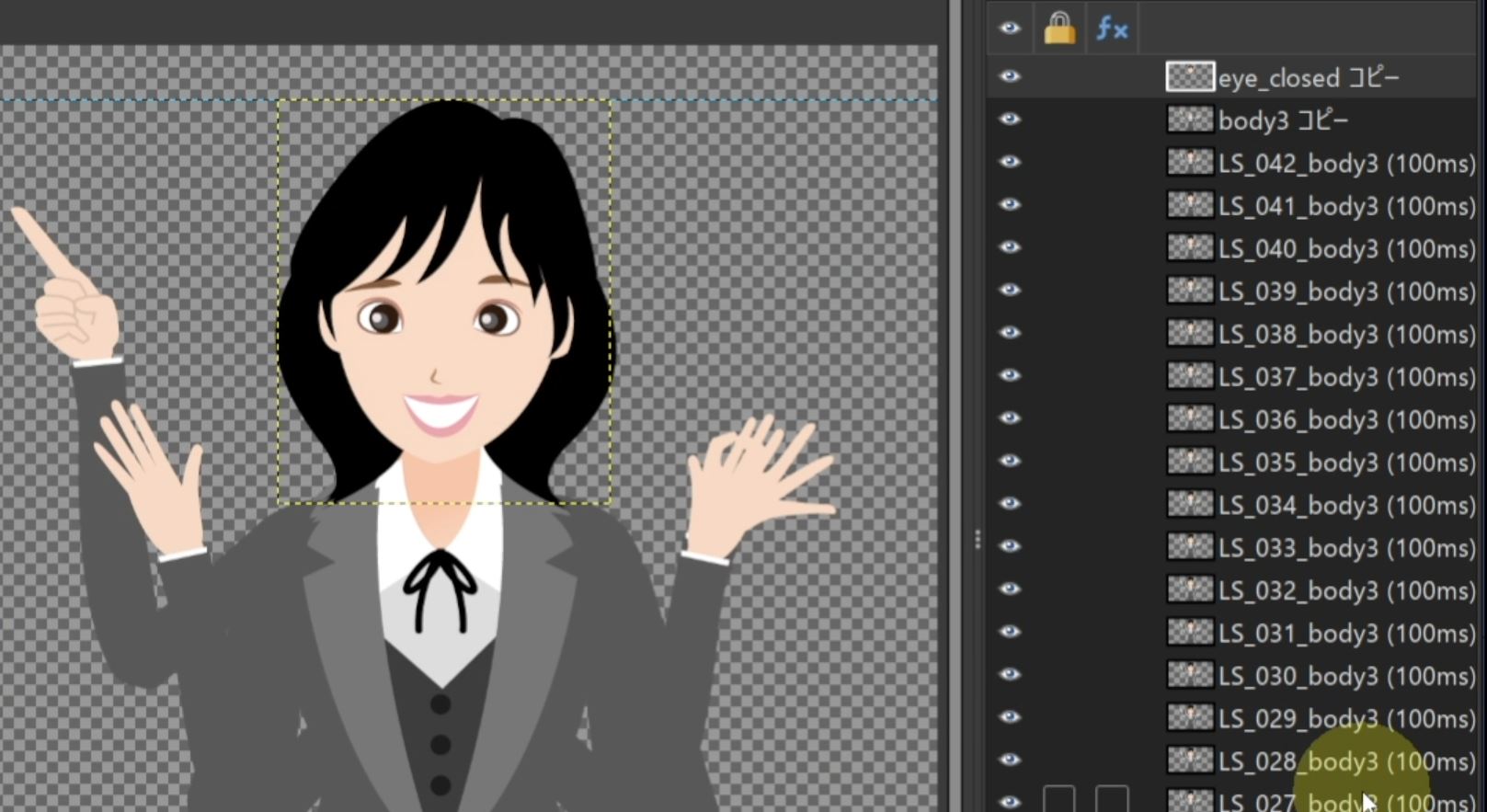This screenshot has width=1487, height=812.
Task: Toggle the effects box on LS_027 layer row
Action: pyautogui.click(x=1111, y=799)
